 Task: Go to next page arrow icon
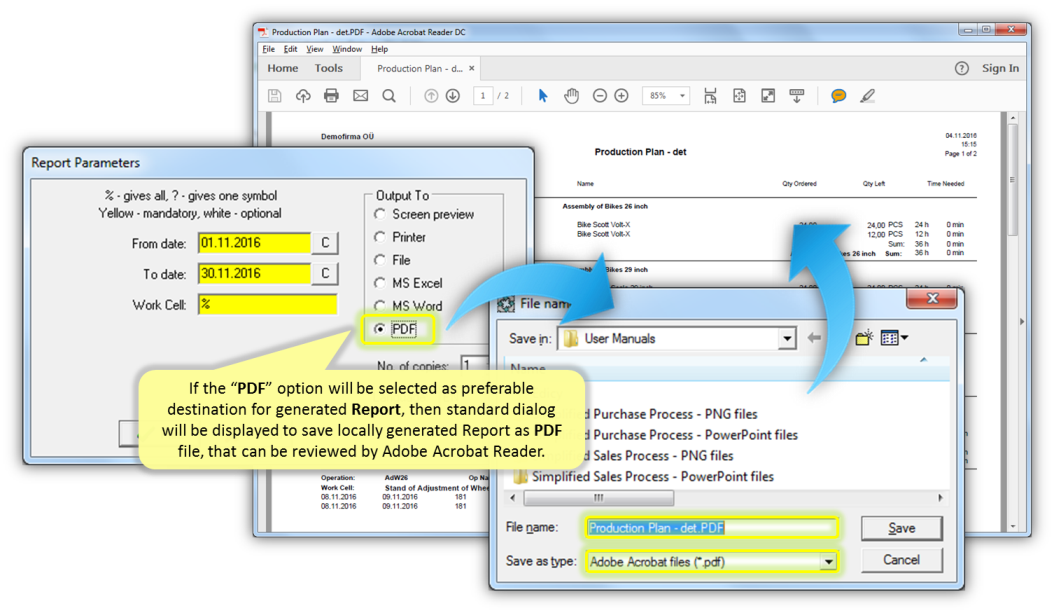click(x=453, y=95)
